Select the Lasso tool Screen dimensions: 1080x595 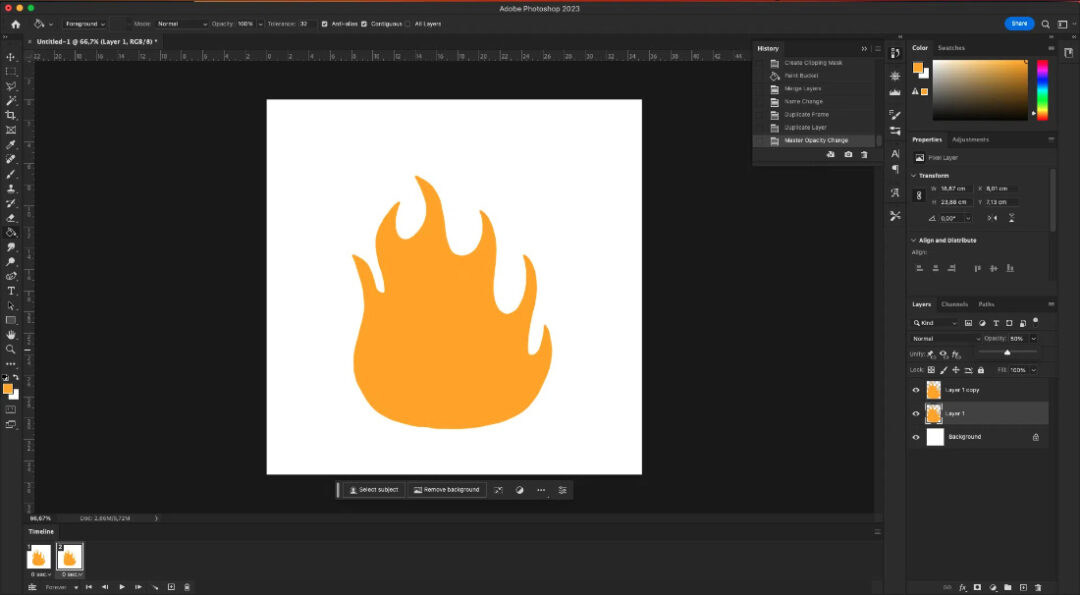point(10,86)
